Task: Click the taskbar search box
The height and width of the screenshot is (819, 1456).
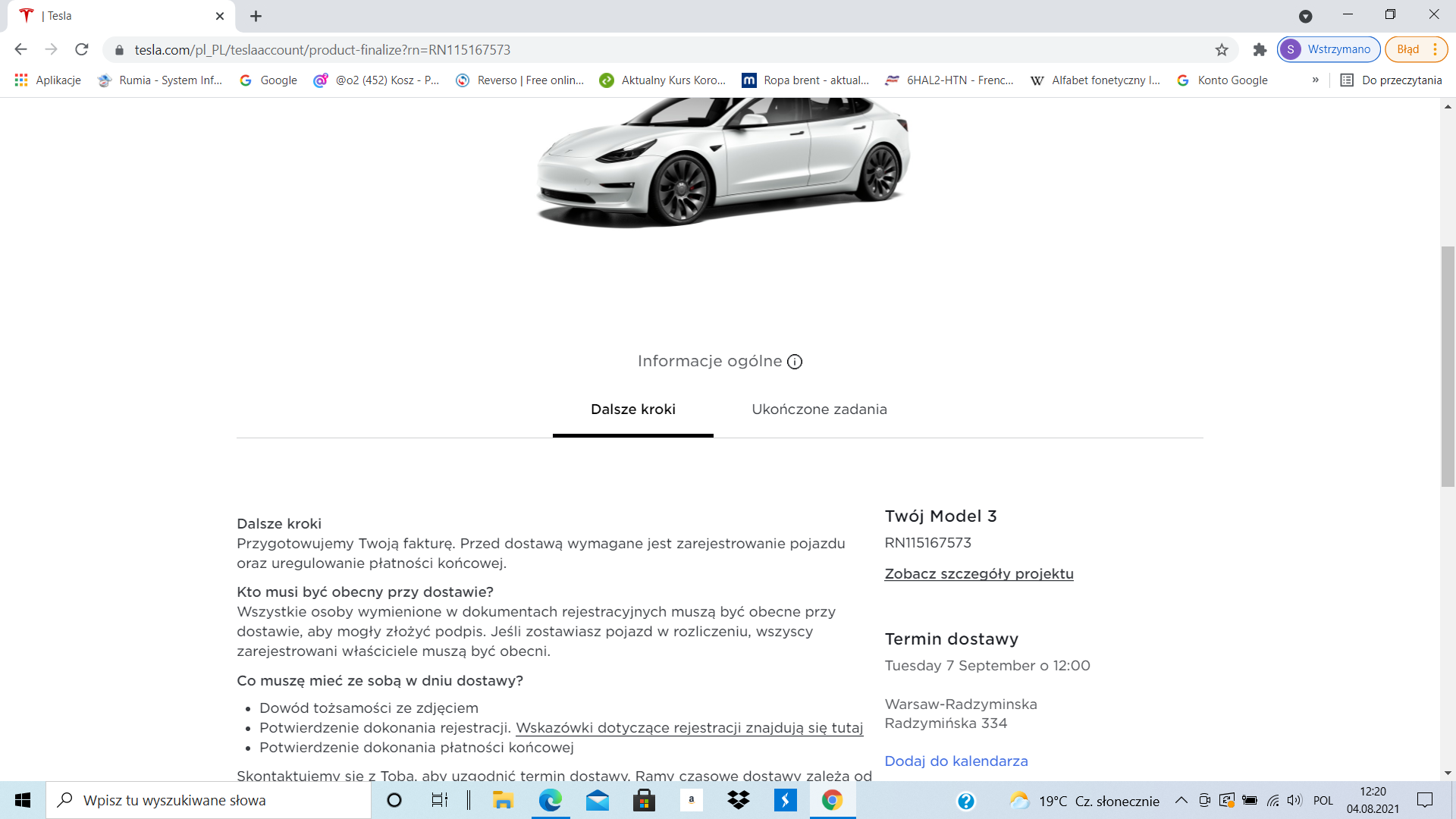Action: coord(209,800)
